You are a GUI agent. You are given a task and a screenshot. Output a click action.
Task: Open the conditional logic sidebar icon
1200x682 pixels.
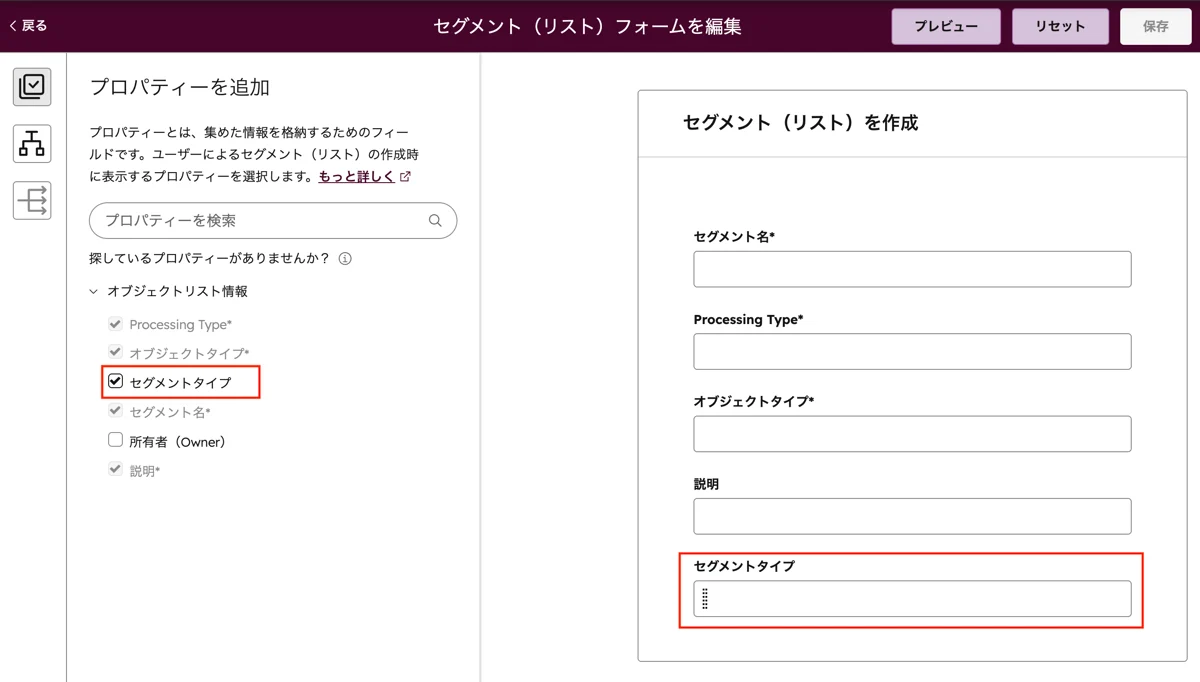(x=32, y=201)
